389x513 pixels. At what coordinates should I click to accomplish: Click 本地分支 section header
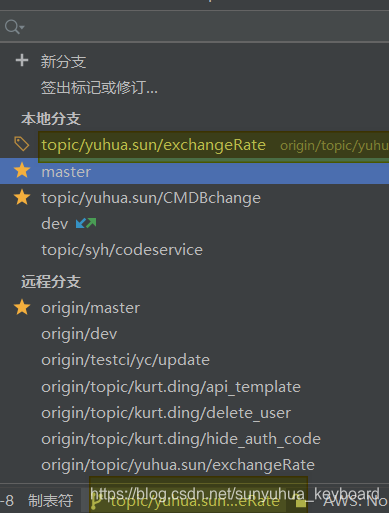click(51, 119)
